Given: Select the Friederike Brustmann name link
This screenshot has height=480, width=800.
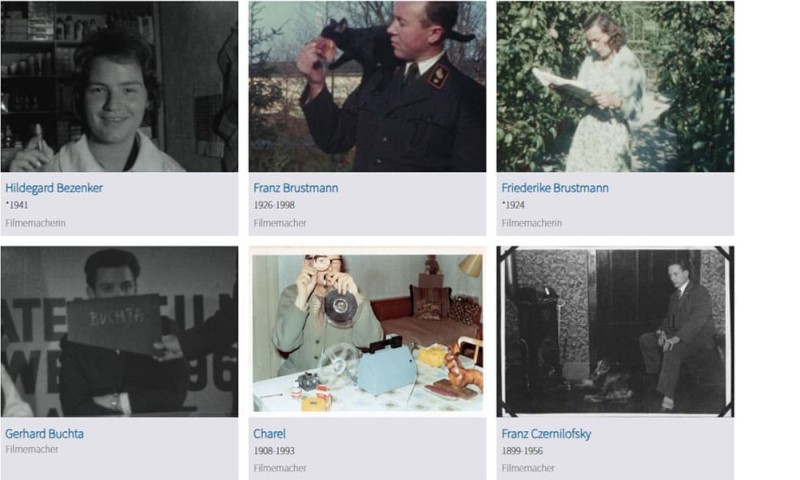Looking at the screenshot, I should [555, 188].
